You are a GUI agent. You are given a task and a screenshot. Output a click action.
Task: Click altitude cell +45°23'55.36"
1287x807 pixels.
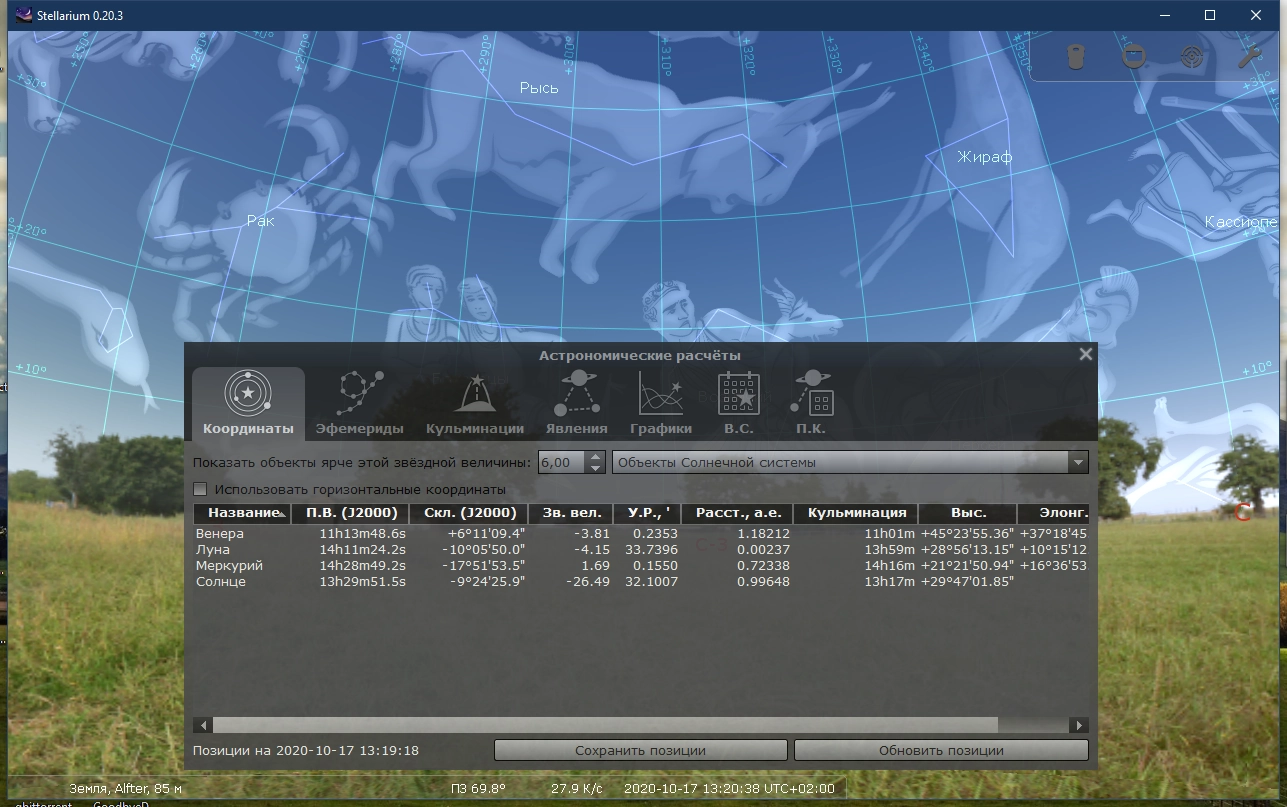pyautogui.click(x=968, y=534)
